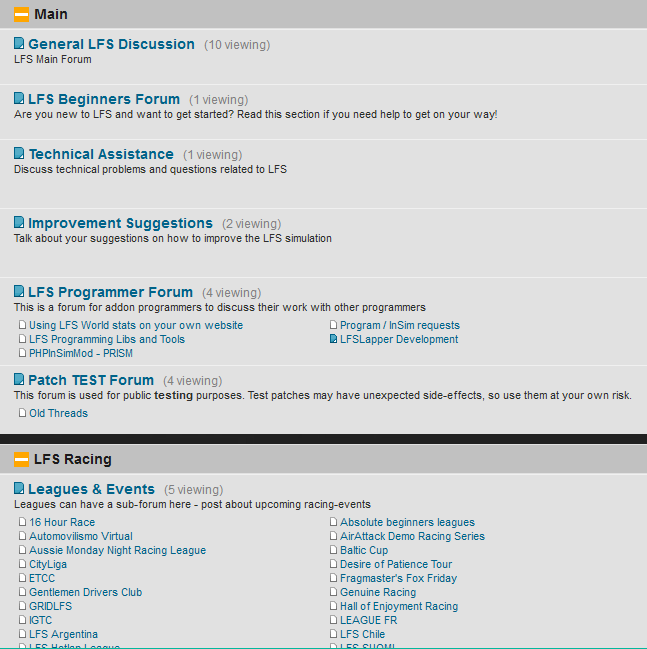Click the page icon beside Genuine Racing

tap(333, 592)
